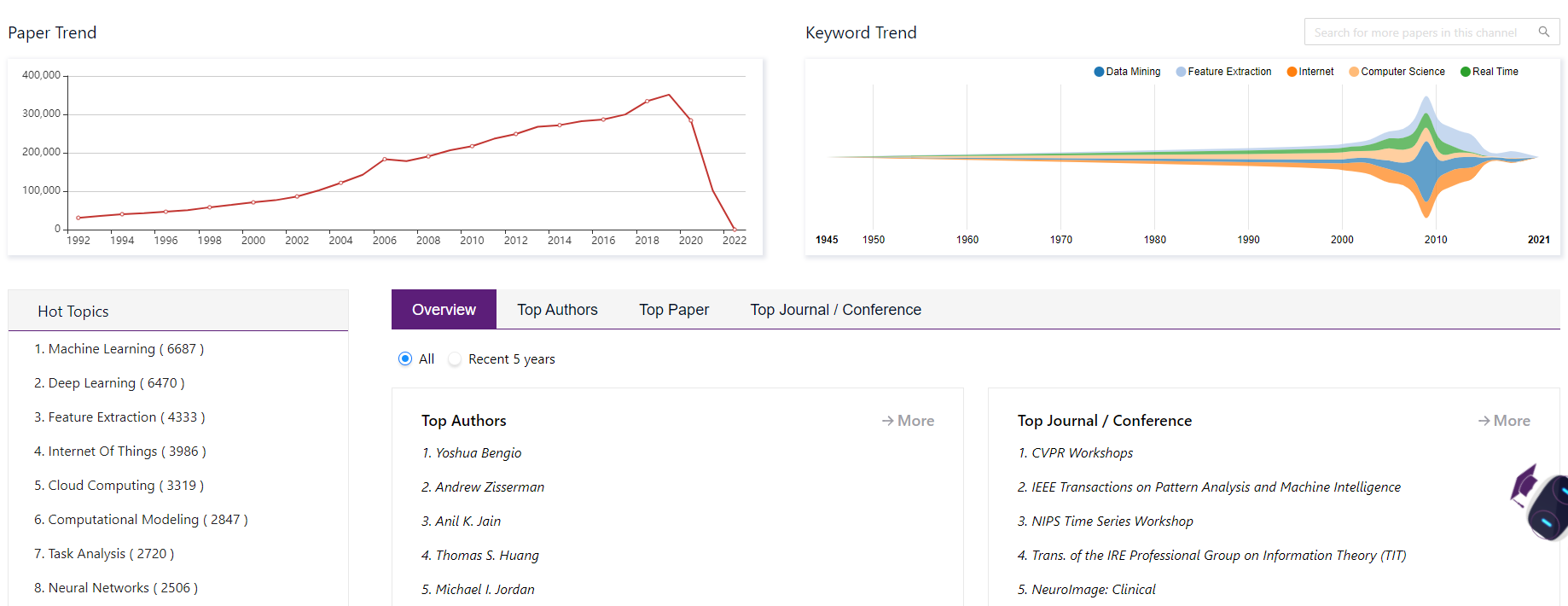Select hot topic Internet Of Things ( 3986 )
The width and height of the screenshot is (1568, 606).
coord(120,451)
